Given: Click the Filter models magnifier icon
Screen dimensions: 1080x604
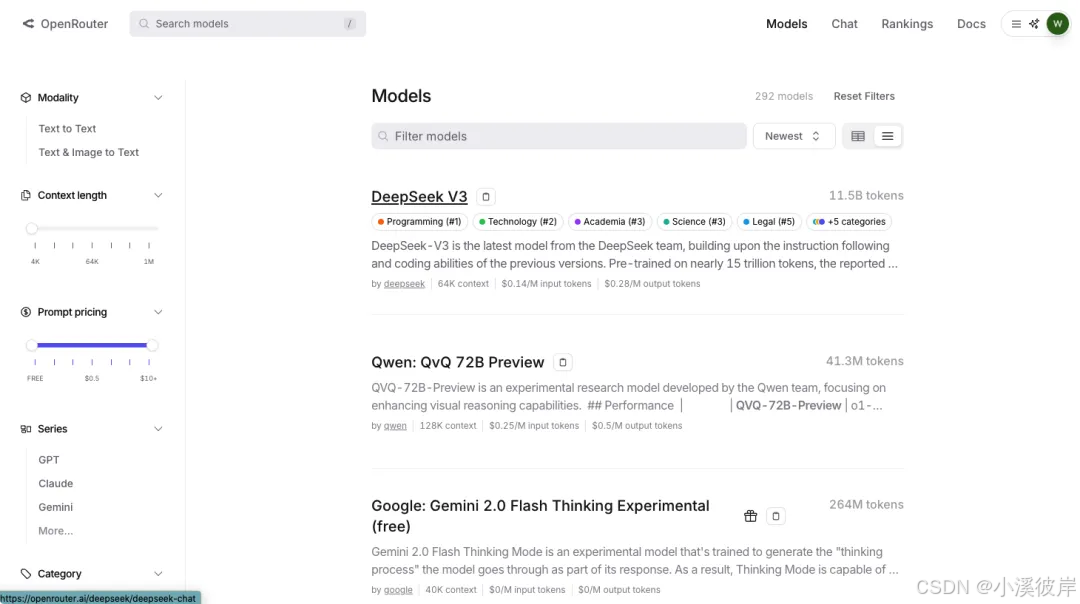Looking at the screenshot, I should [x=383, y=136].
